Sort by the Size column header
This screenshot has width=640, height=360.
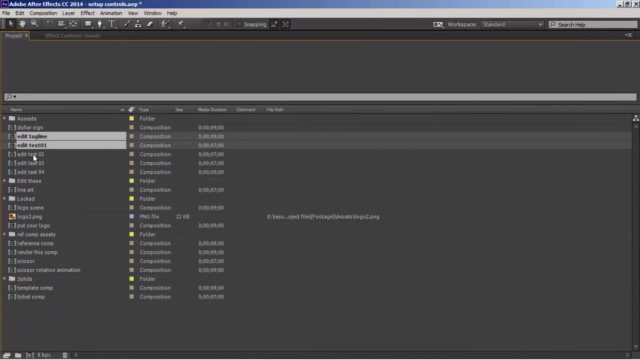click(180, 109)
